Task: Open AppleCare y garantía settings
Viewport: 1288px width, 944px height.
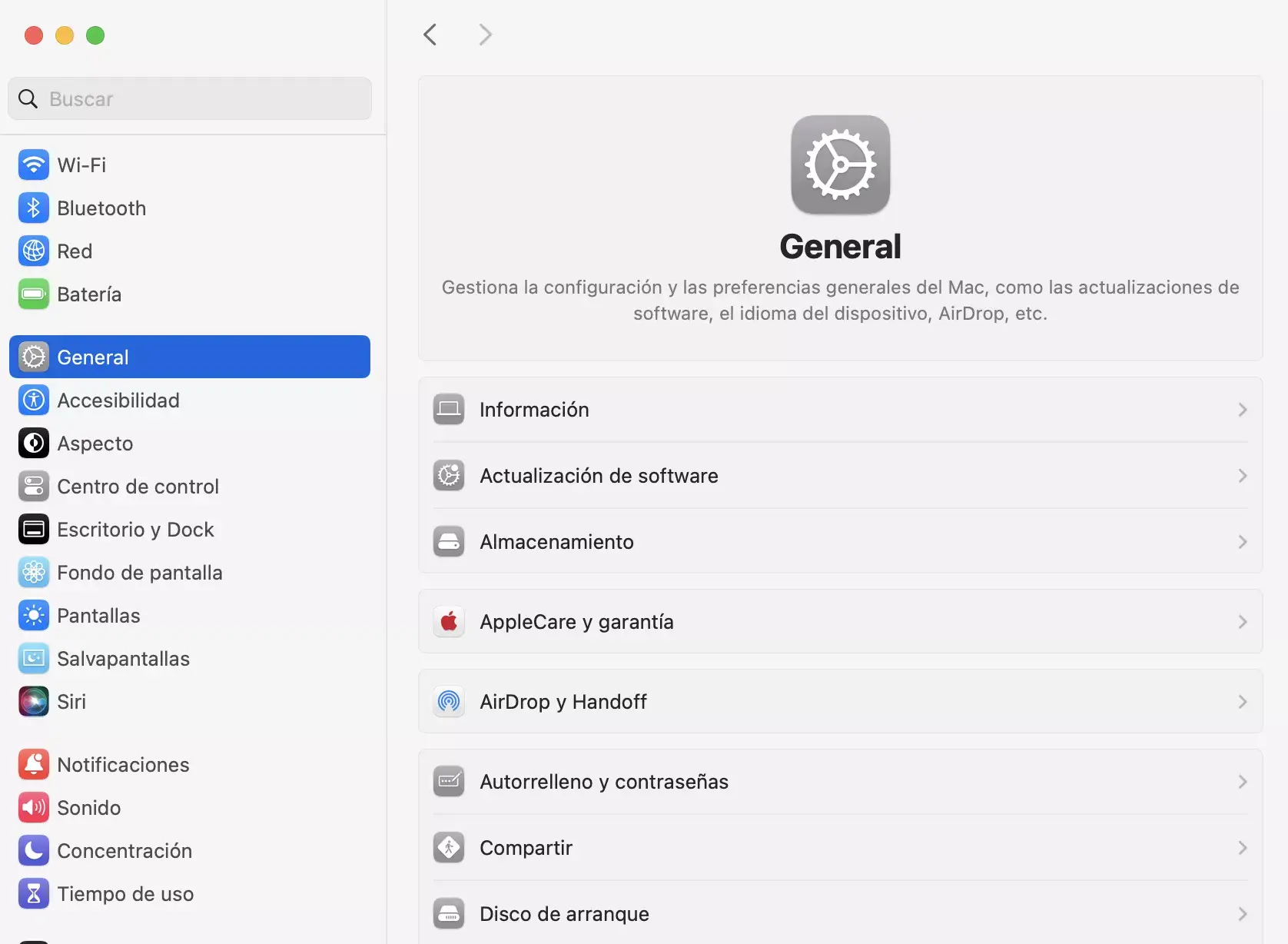Action: coord(576,621)
